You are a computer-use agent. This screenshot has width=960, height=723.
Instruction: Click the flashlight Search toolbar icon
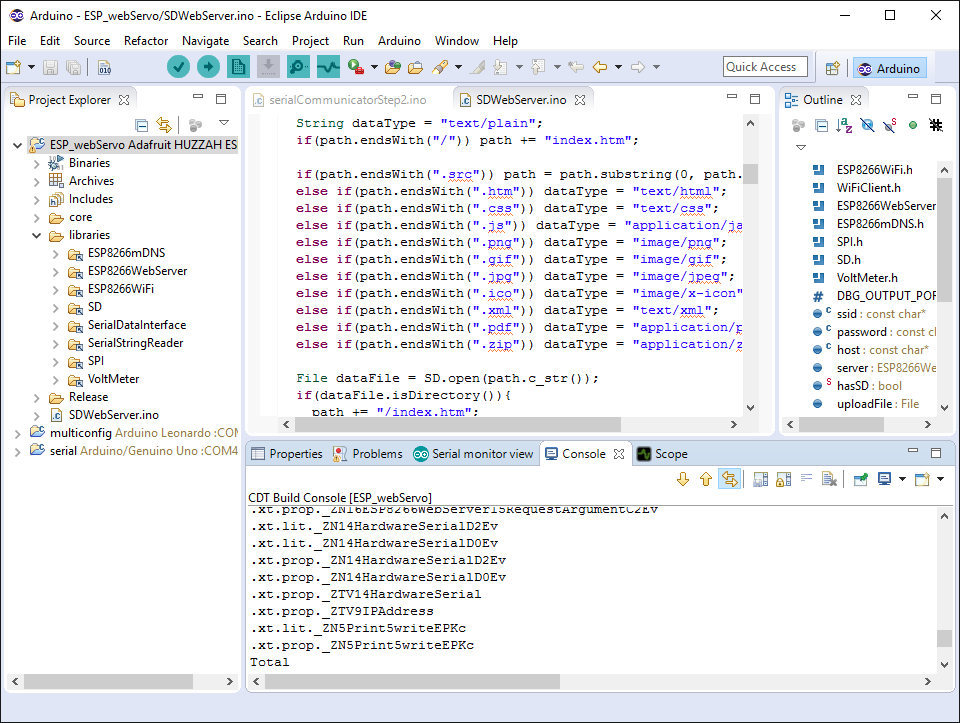[x=440, y=67]
